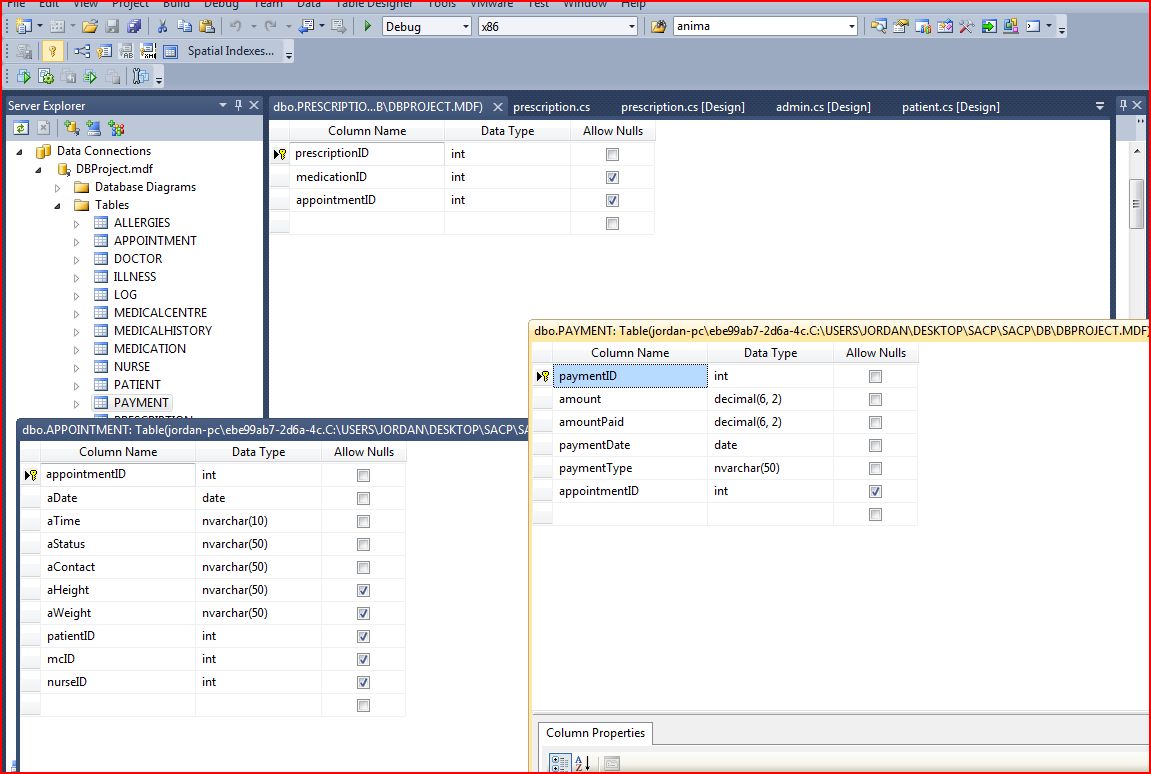Viewport: 1151px width, 774px height.
Task: Switch to the prescription.cs tab
Action: (x=551, y=107)
